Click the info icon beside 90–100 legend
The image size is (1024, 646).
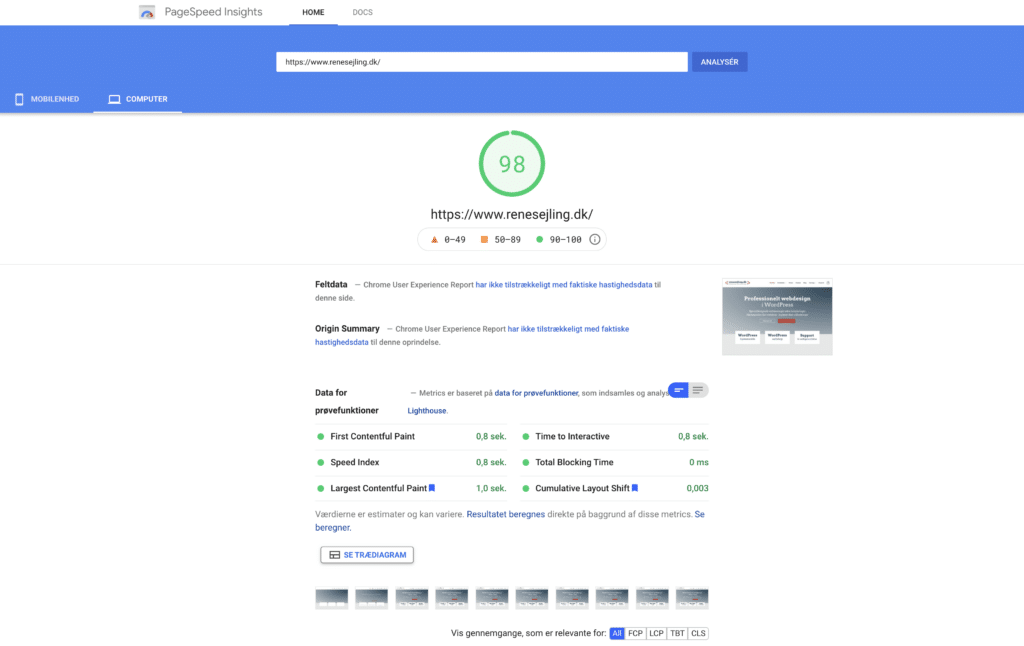click(x=595, y=240)
